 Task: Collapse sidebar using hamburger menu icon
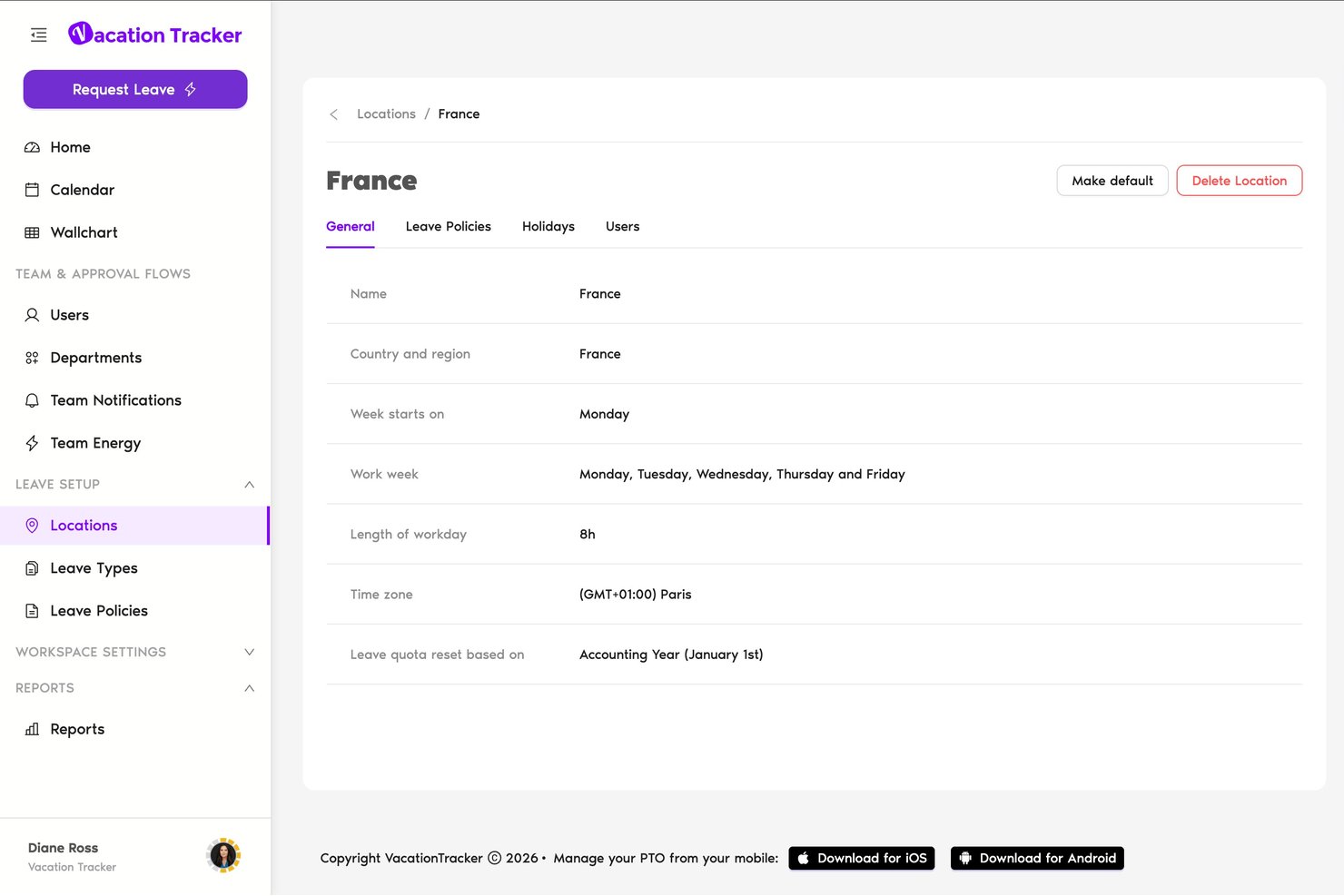[38, 35]
